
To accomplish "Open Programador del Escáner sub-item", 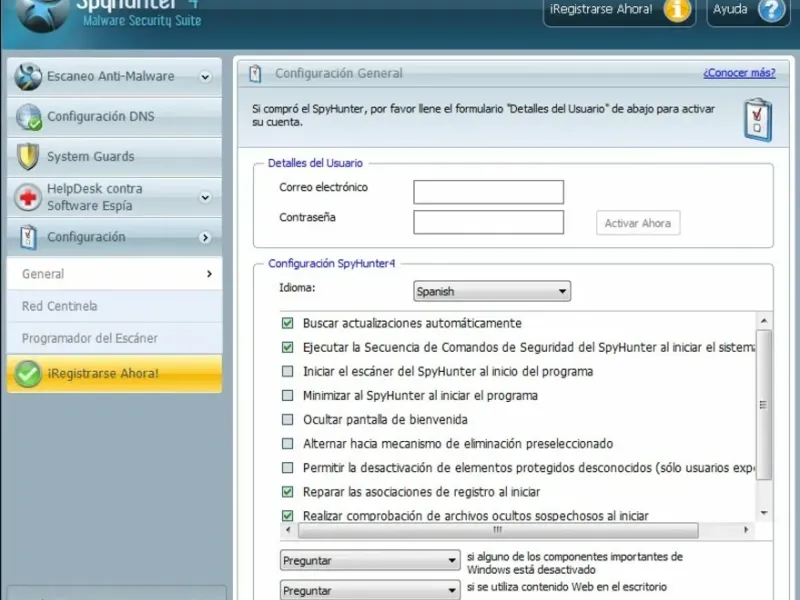I will point(114,338).
